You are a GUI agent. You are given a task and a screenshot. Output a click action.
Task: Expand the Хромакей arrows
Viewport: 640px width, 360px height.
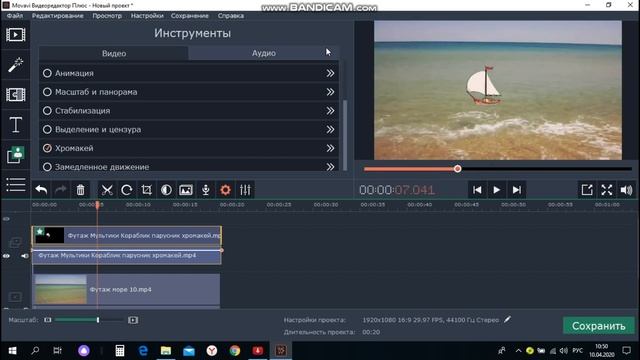pyautogui.click(x=330, y=148)
